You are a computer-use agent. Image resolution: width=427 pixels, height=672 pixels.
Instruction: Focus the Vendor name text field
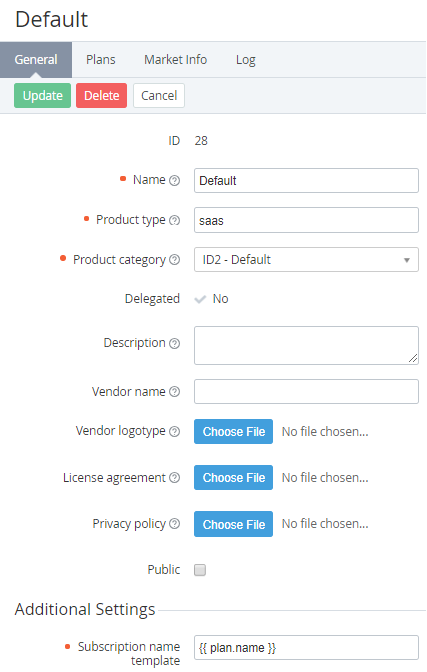(306, 391)
